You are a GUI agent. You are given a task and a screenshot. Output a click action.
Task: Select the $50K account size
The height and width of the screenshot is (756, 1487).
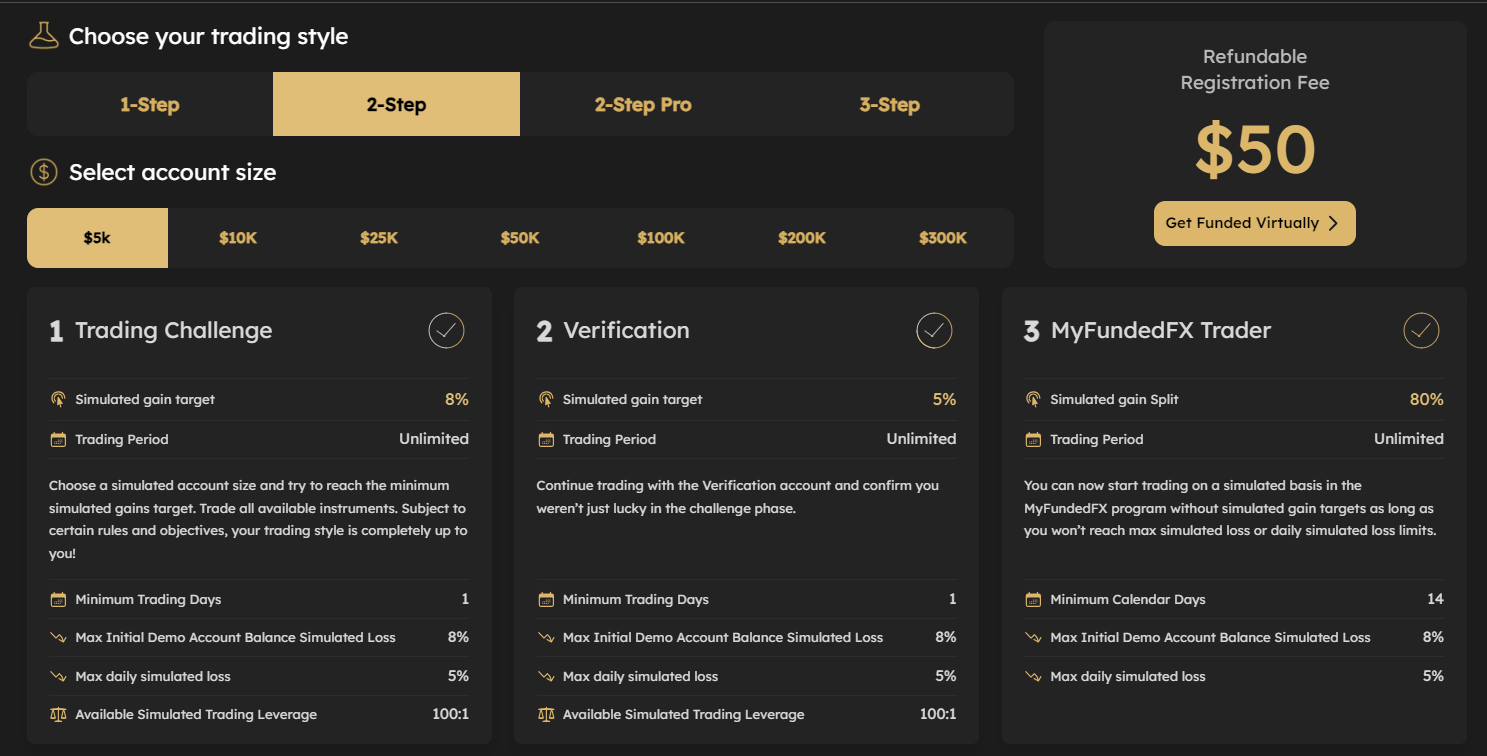pos(520,238)
